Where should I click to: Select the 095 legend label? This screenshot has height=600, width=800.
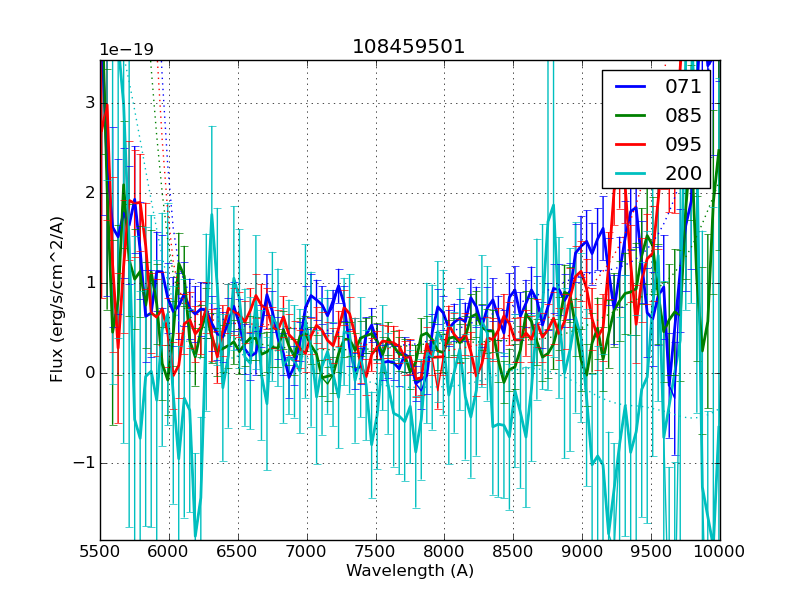[683, 143]
